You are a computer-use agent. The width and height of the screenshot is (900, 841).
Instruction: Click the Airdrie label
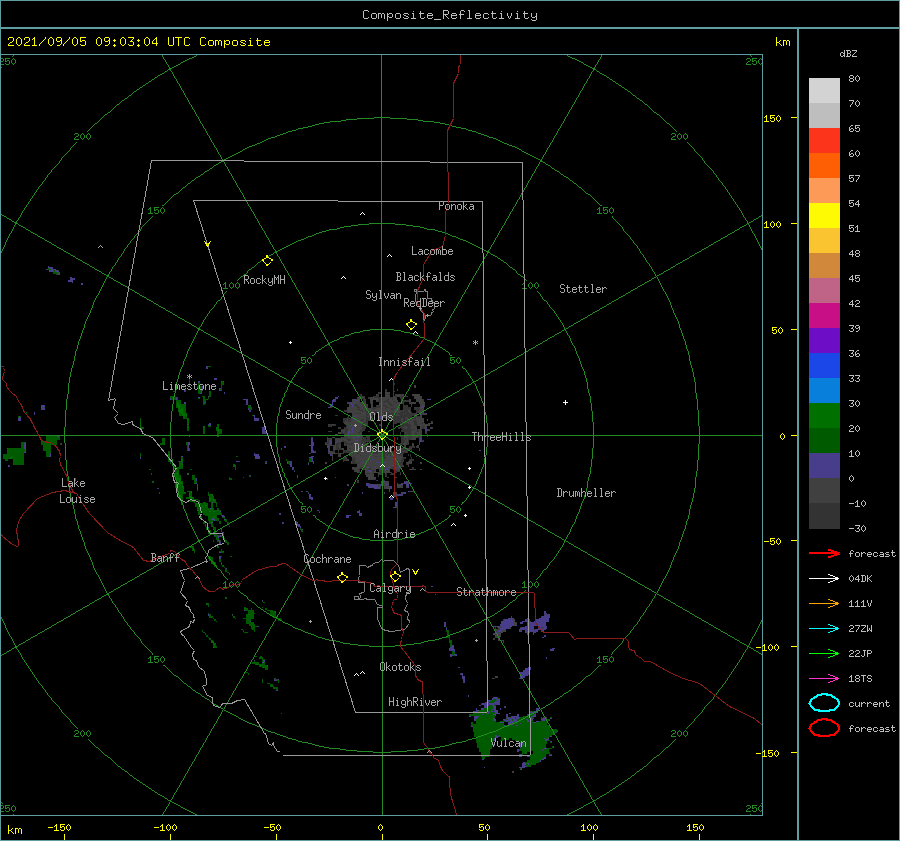pyautogui.click(x=394, y=534)
